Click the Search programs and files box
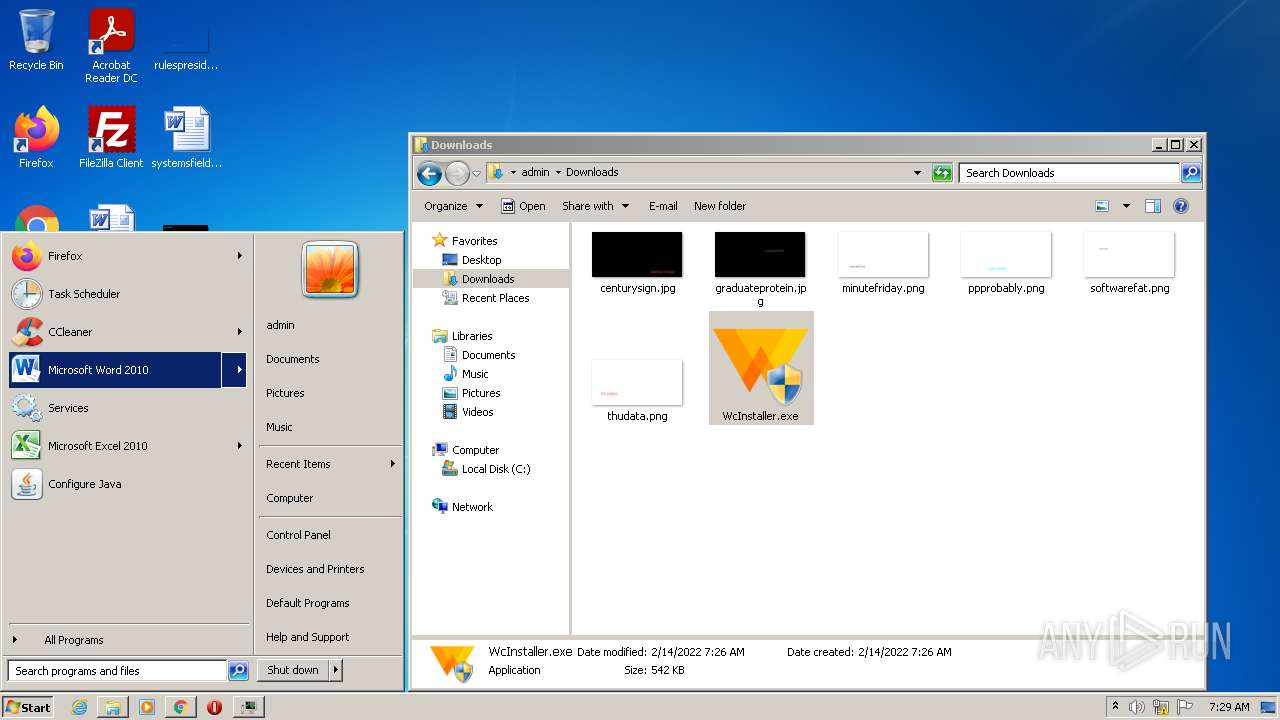This screenshot has width=1280, height=720. pos(116,671)
